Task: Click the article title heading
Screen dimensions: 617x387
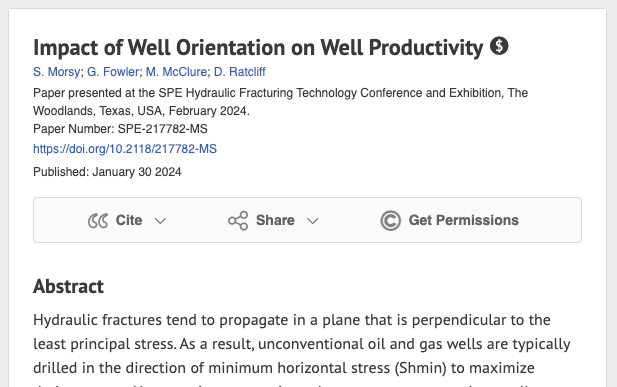Action: [x=258, y=48]
